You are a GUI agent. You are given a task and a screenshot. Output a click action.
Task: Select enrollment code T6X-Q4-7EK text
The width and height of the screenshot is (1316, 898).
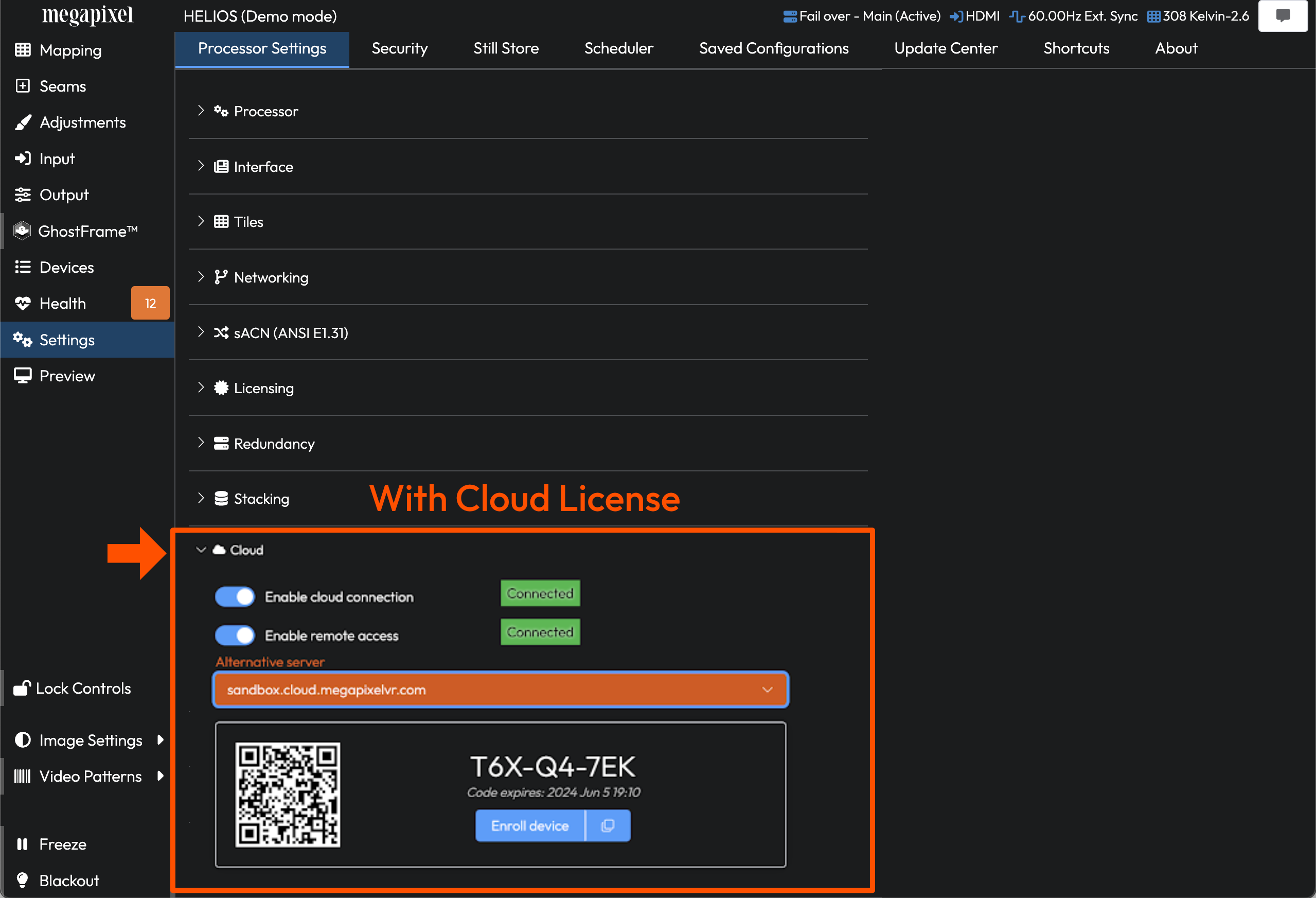click(553, 767)
